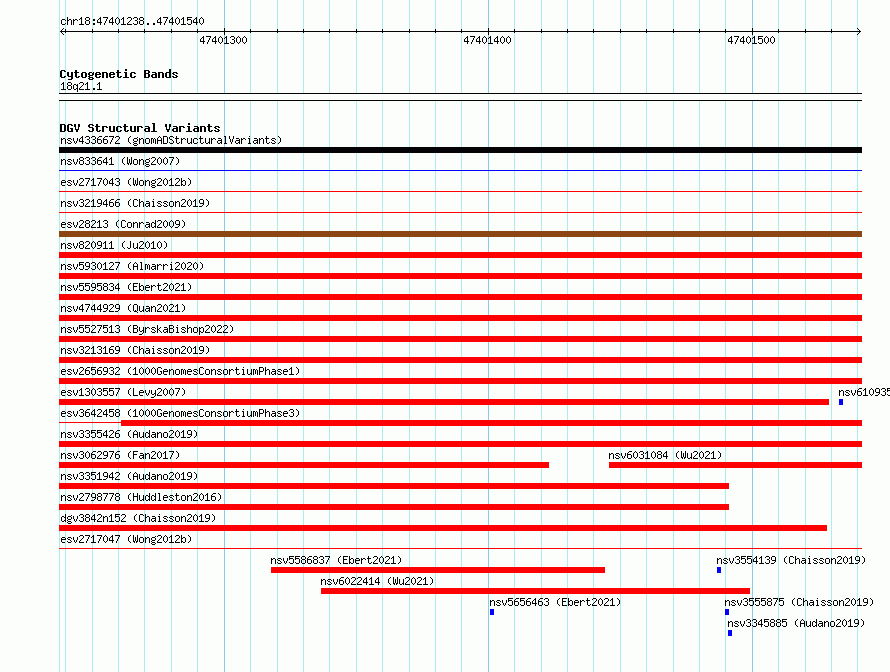
Task: Open the nsv4336672 (gnomADStructuralVariants) label
Action: (171, 140)
